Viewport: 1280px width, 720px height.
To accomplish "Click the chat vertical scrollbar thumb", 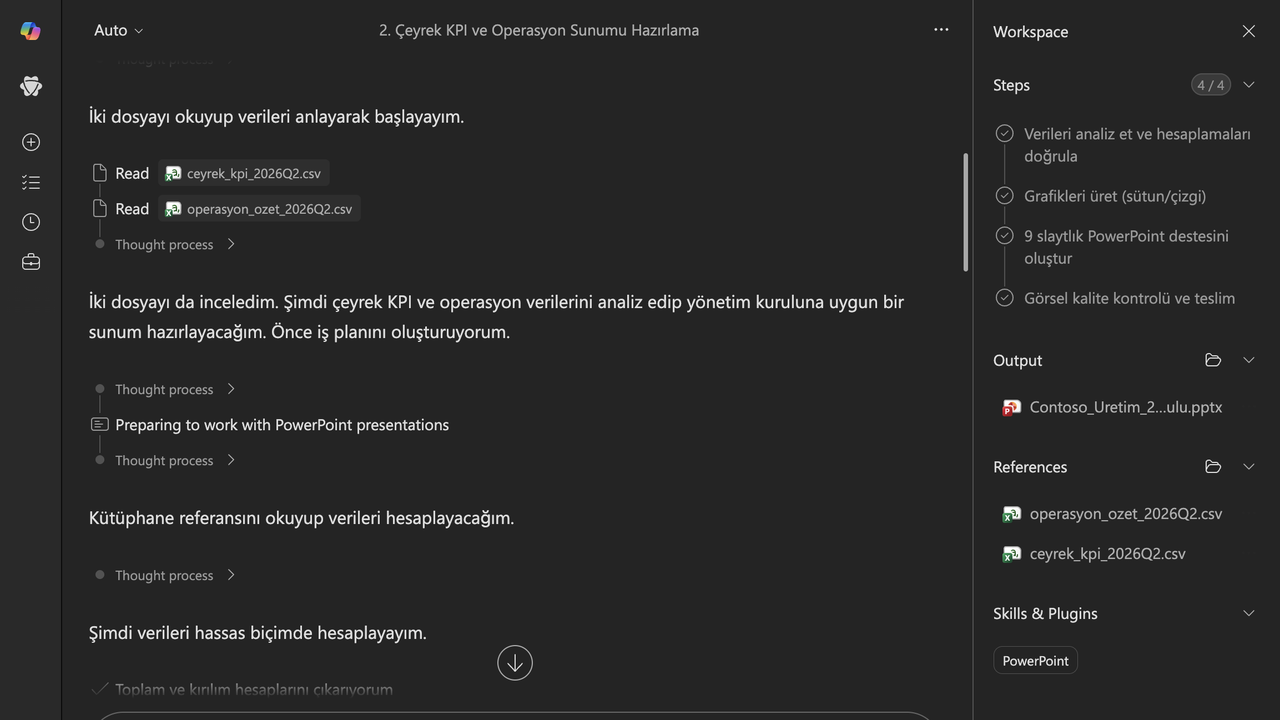I will coord(965,212).
